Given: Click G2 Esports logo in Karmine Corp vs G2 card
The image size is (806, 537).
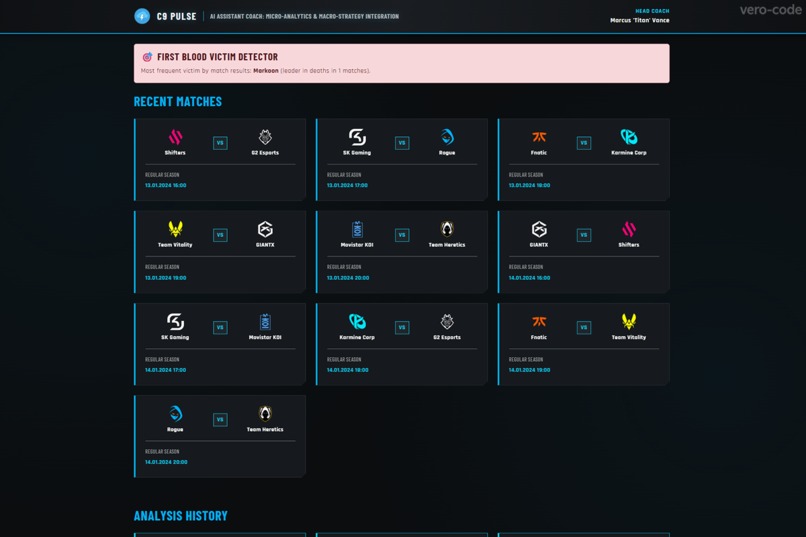Looking at the screenshot, I should tap(447, 322).
